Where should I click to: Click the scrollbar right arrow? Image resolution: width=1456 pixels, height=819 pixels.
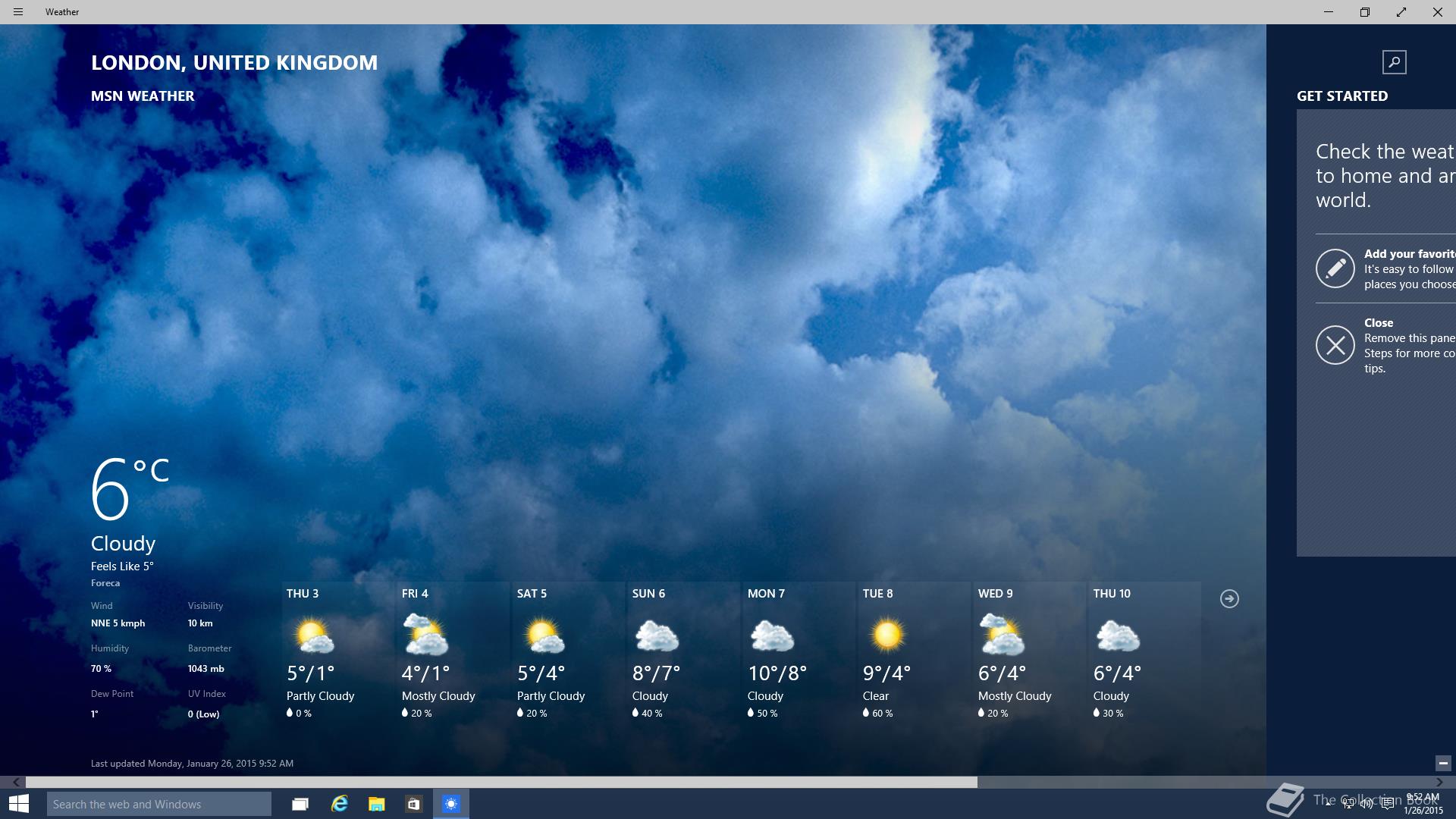[x=1439, y=782]
